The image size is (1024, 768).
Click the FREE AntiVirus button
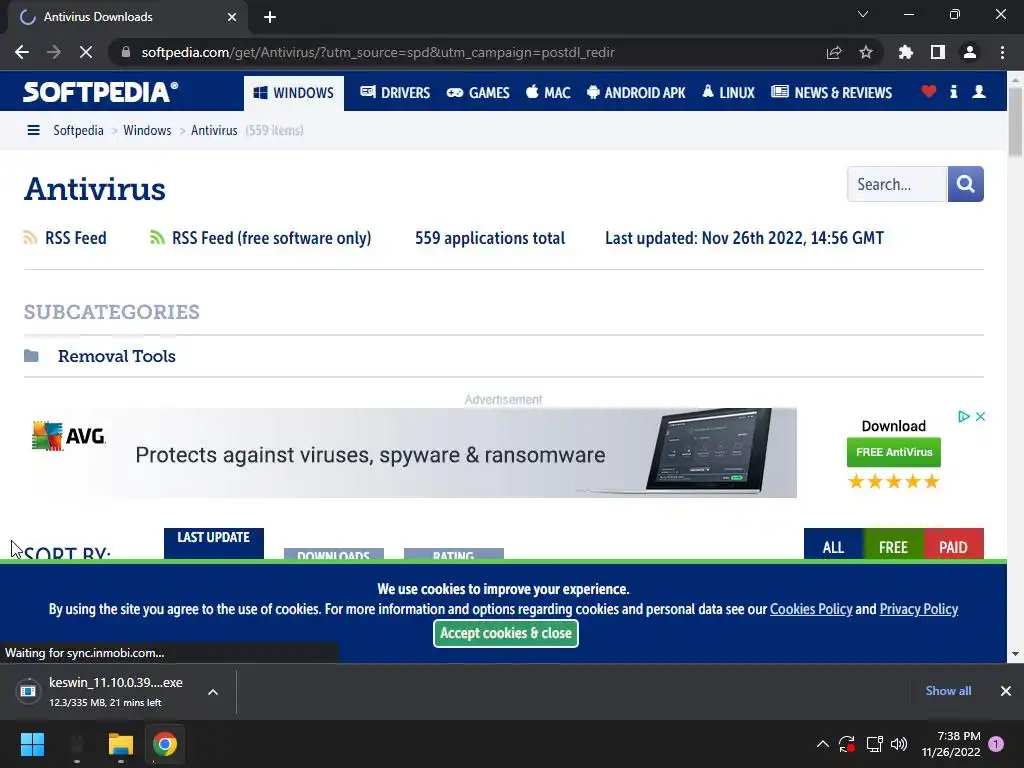pyautogui.click(x=894, y=452)
